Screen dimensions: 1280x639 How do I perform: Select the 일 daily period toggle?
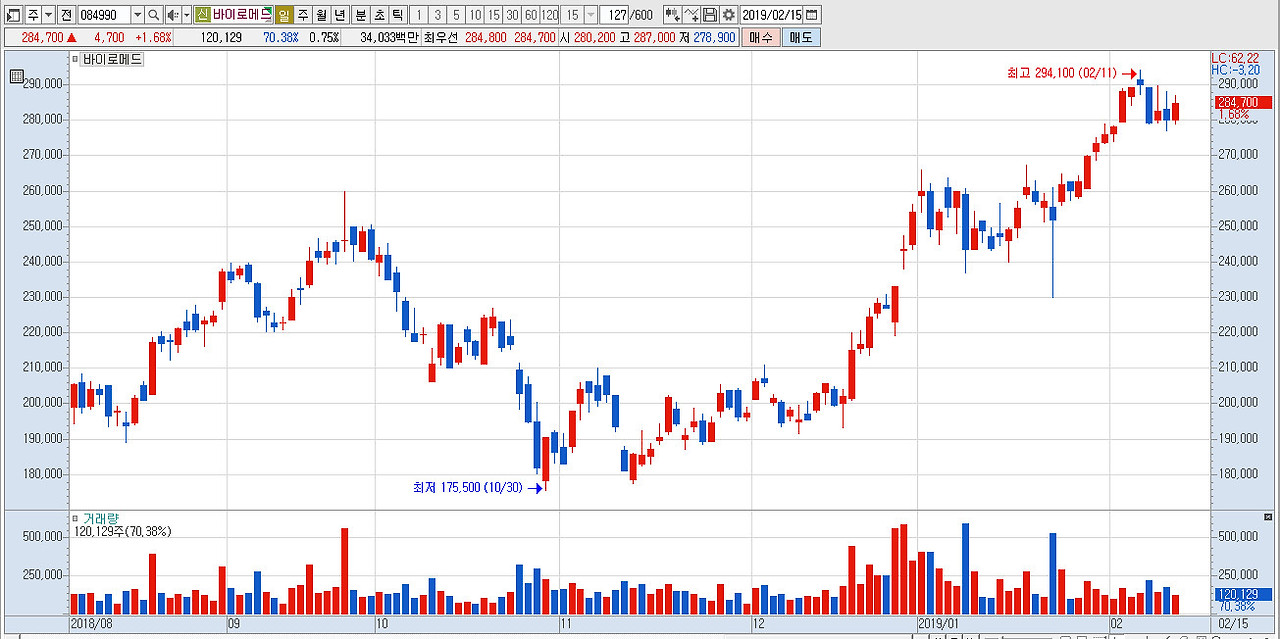pos(284,15)
